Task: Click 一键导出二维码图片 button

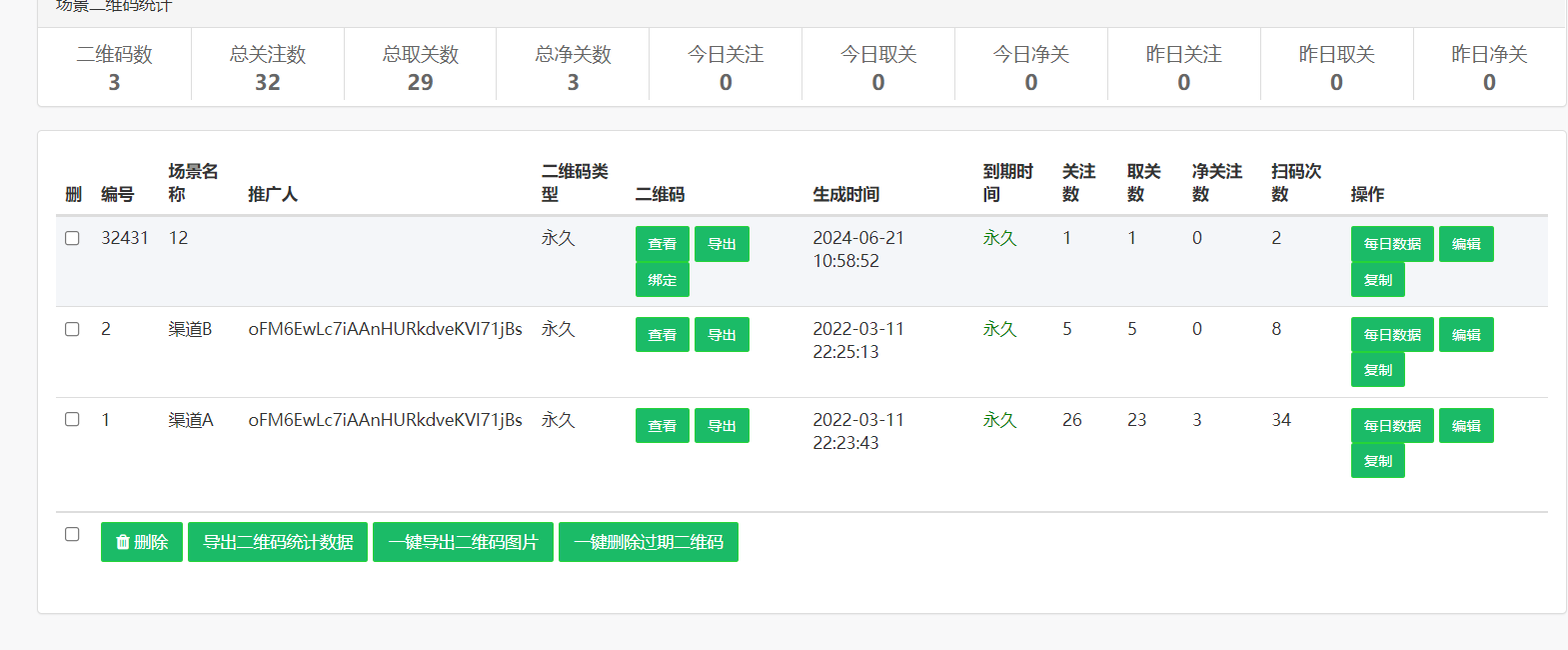Action: tap(463, 542)
